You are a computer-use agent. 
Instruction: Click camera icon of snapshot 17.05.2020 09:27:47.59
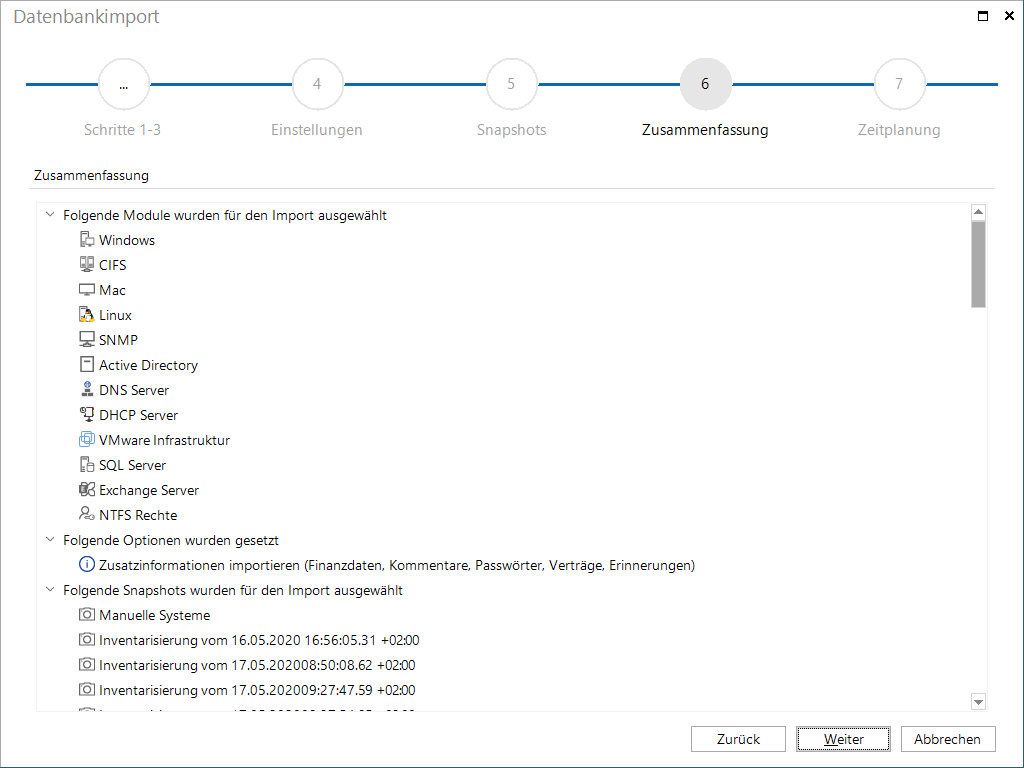coord(87,689)
